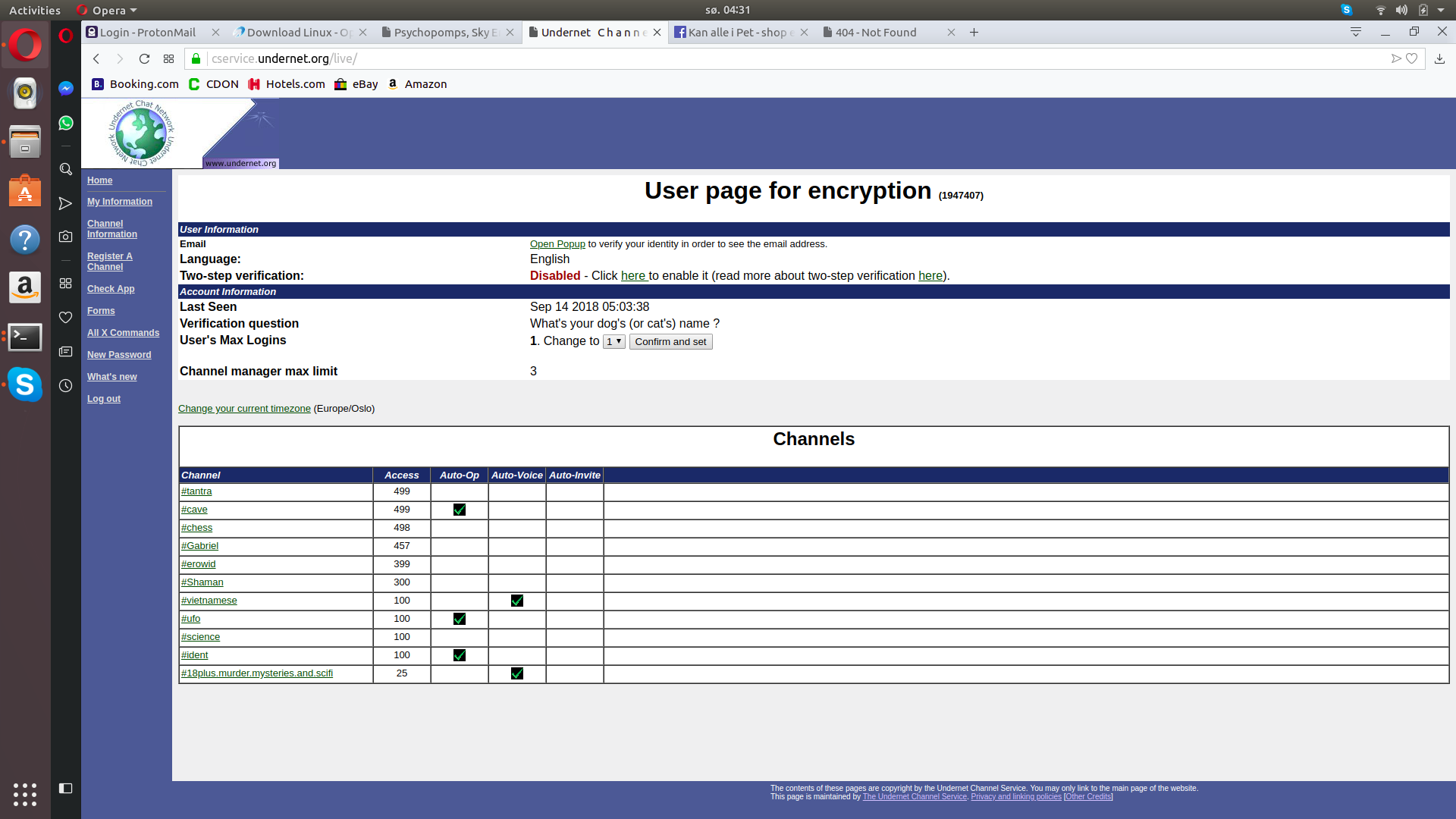Open New Password in side menu
Screen dimensions: 1456x819
119,355
